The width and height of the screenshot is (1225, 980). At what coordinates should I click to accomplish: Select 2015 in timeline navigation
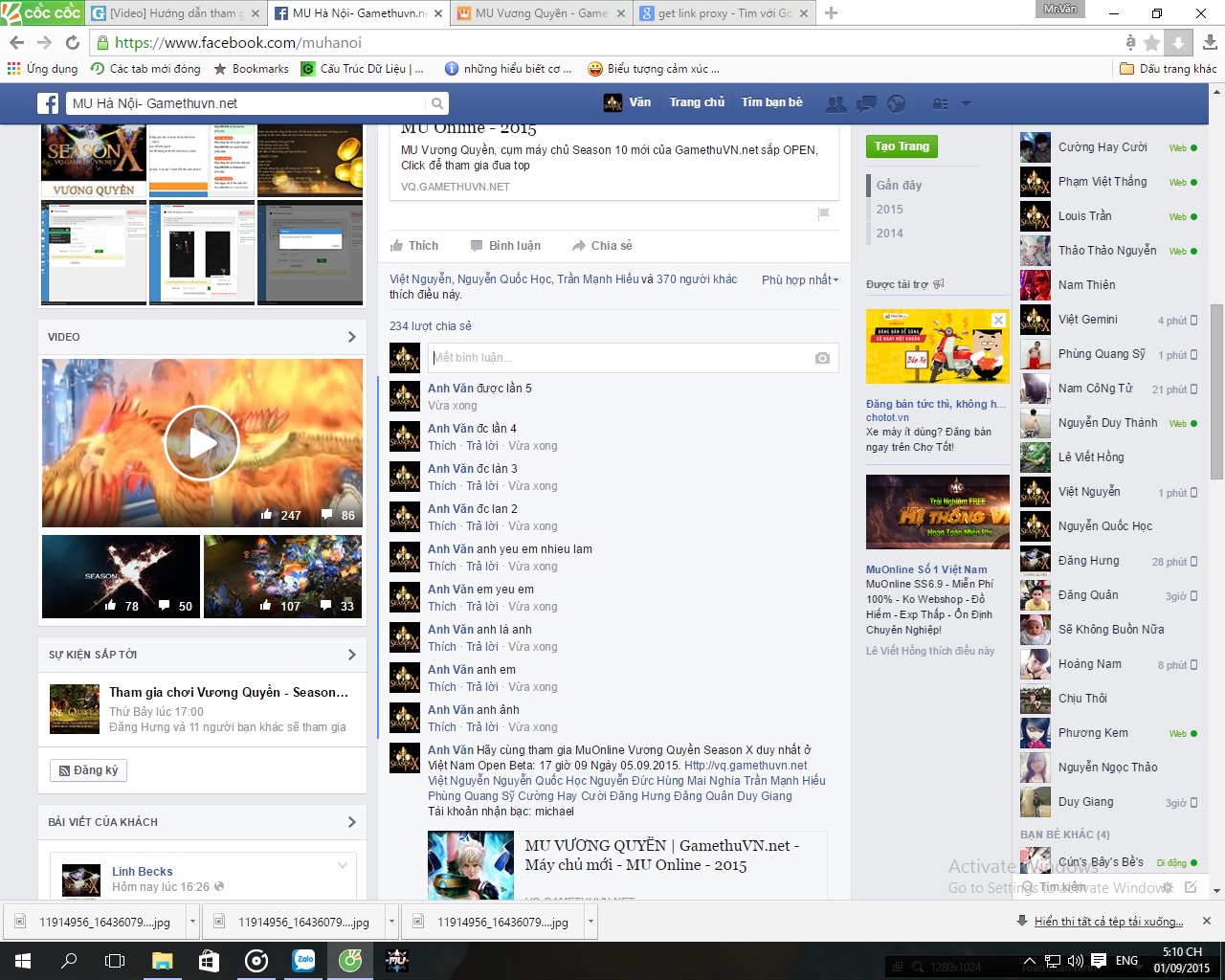(x=890, y=210)
